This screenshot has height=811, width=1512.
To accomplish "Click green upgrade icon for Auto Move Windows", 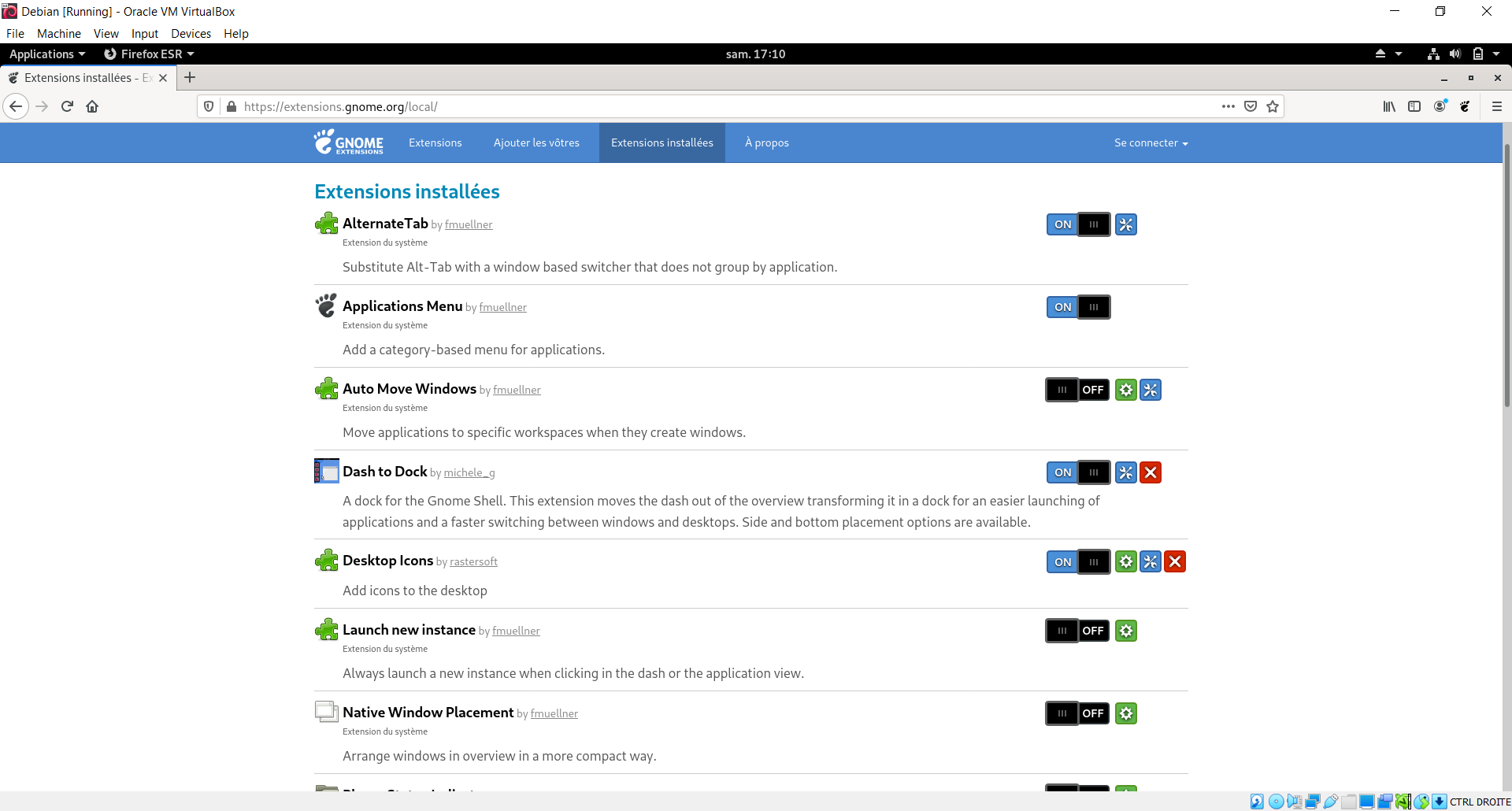I will coord(1126,390).
